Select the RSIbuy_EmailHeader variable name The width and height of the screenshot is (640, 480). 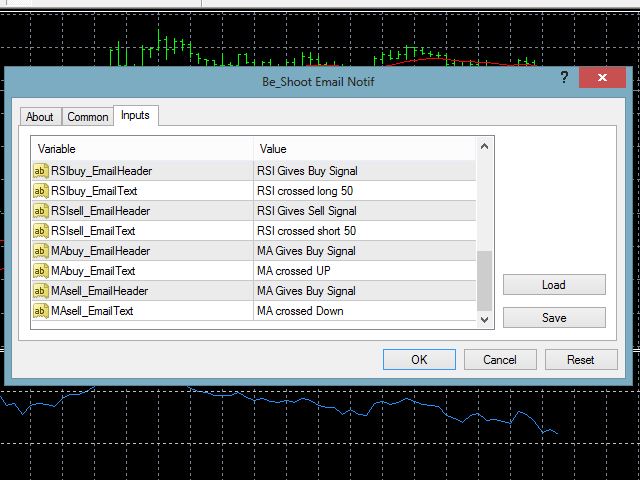pos(102,171)
